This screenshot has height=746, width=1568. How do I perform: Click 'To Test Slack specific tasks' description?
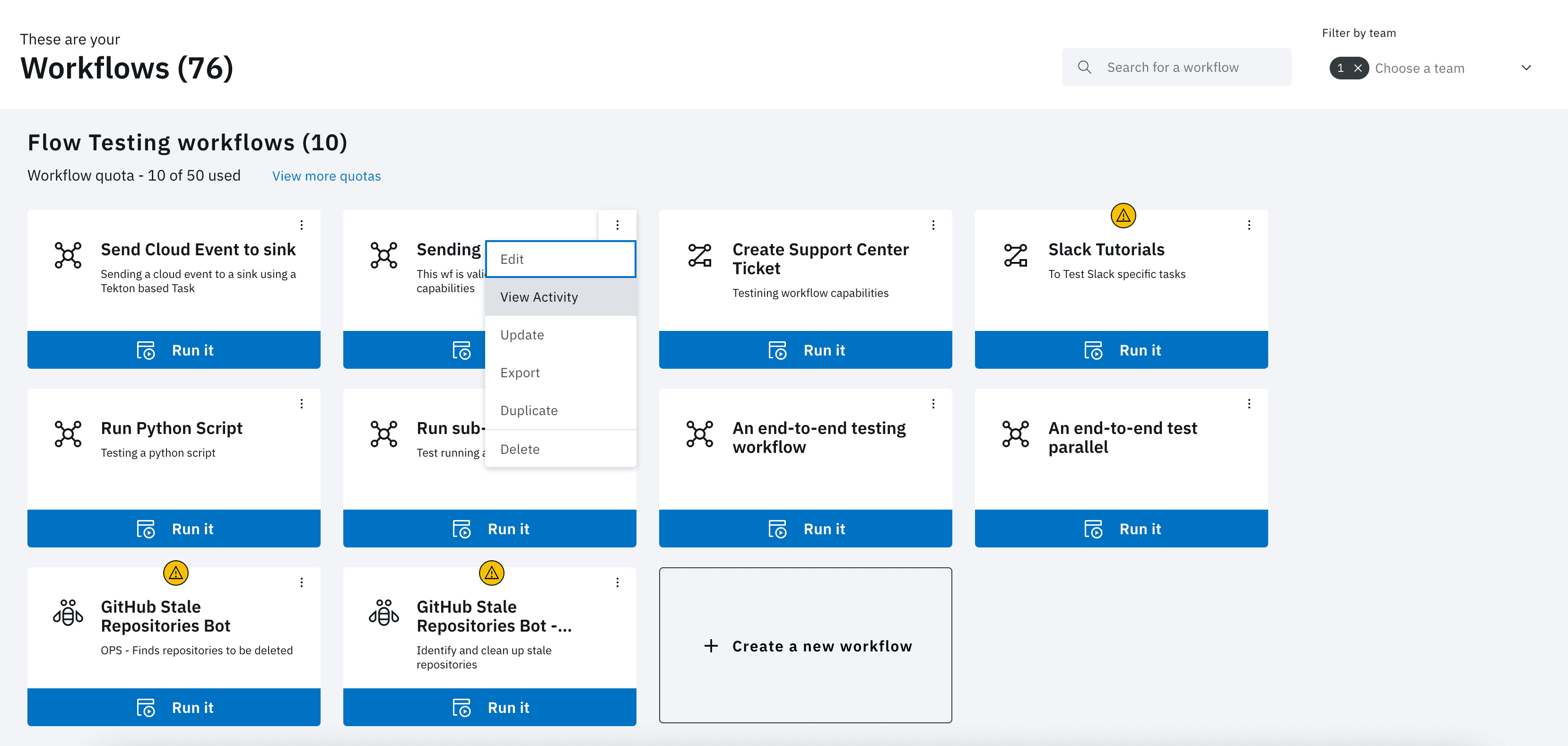[1116, 274]
